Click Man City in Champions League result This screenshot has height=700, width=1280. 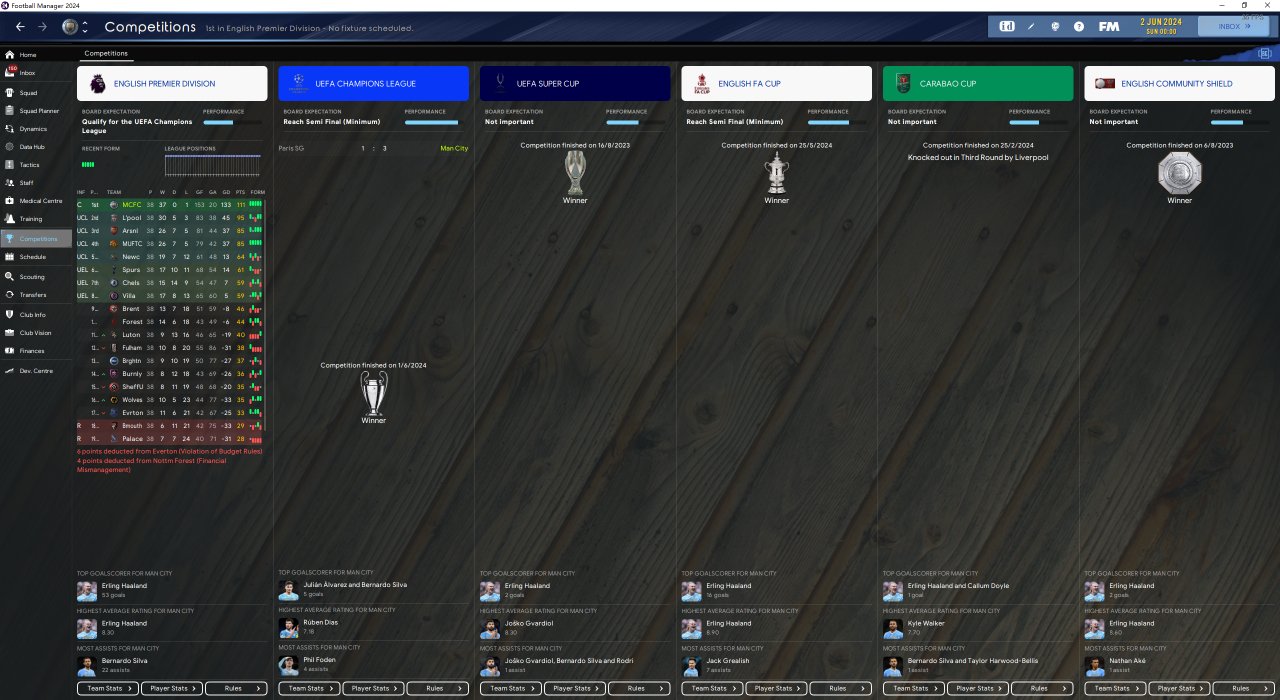click(x=454, y=148)
